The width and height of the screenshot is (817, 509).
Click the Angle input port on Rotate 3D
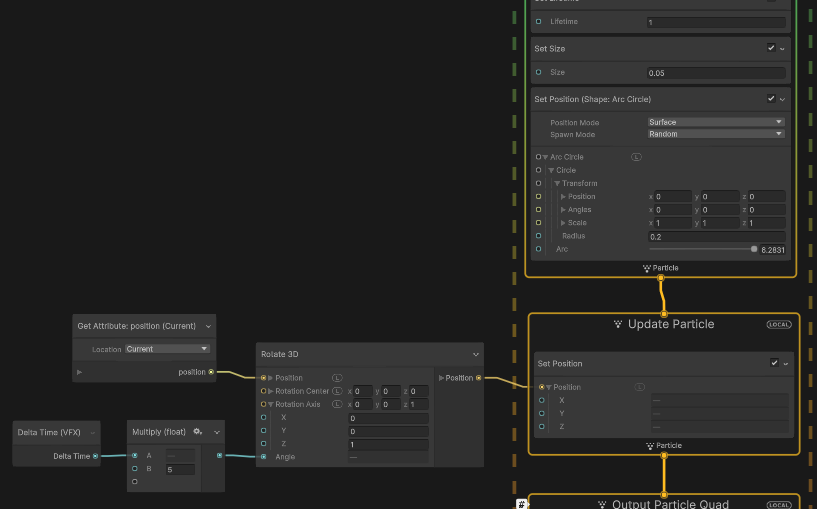pos(263,457)
